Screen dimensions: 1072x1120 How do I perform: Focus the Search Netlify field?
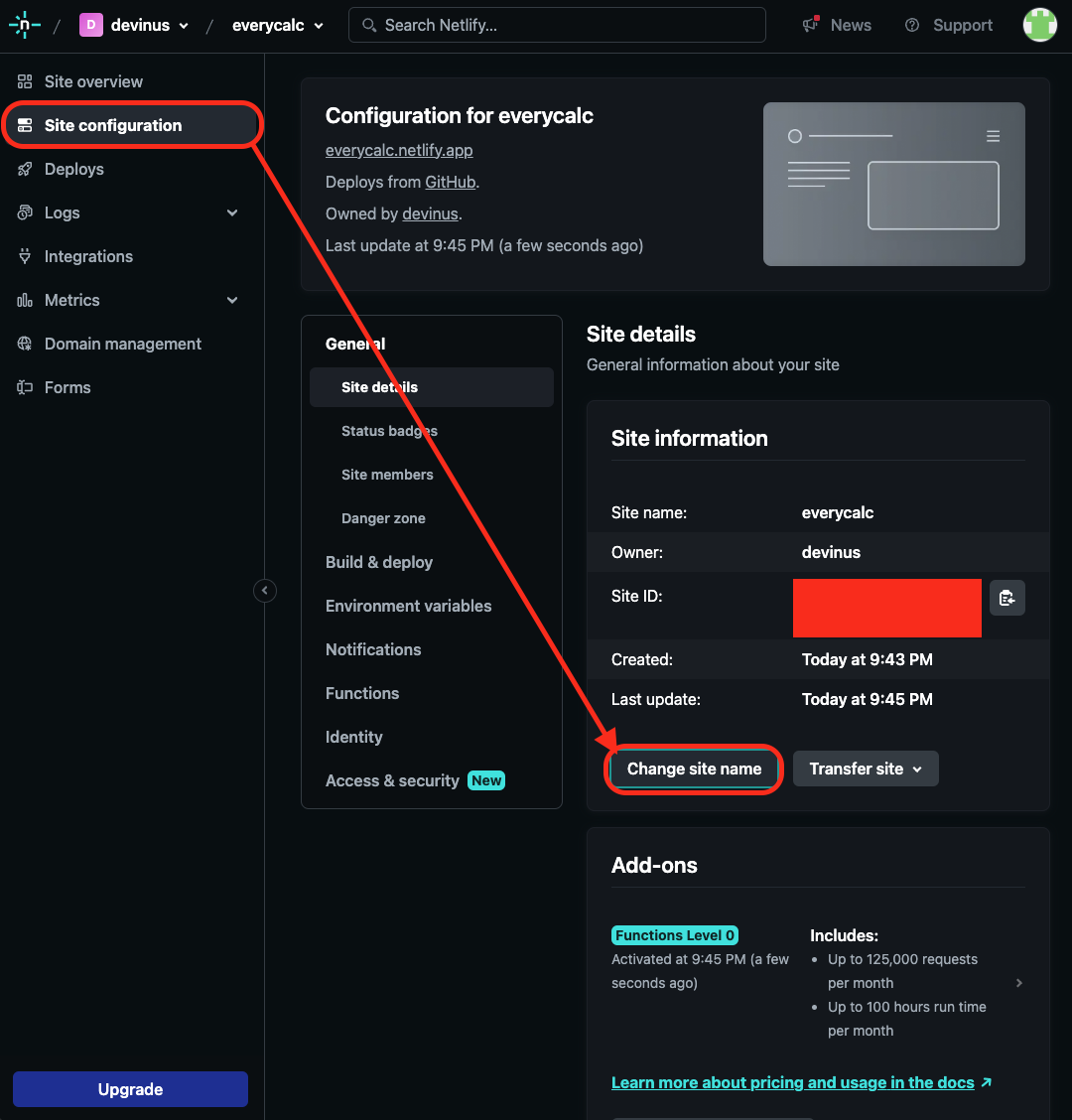[557, 25]
